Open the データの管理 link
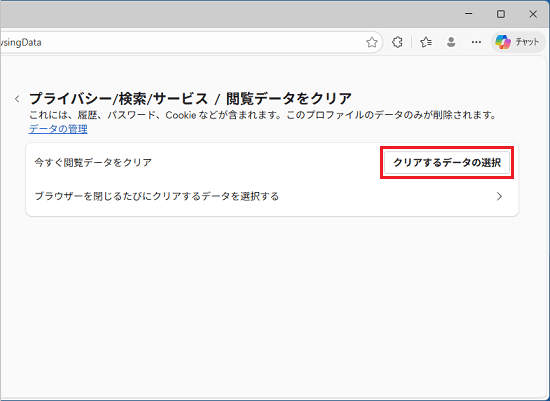This screenshot has width=550, height=401. coord(58,129)
